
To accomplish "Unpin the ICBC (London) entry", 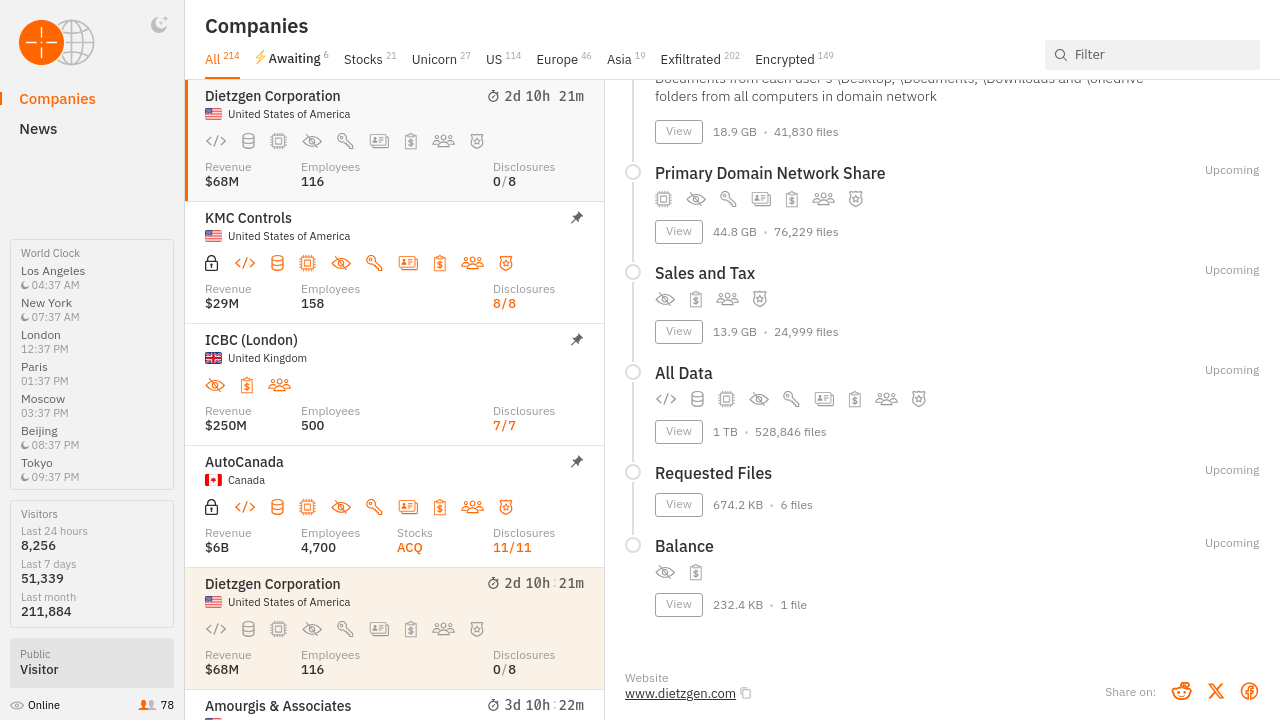I will (x=577, y=340).
